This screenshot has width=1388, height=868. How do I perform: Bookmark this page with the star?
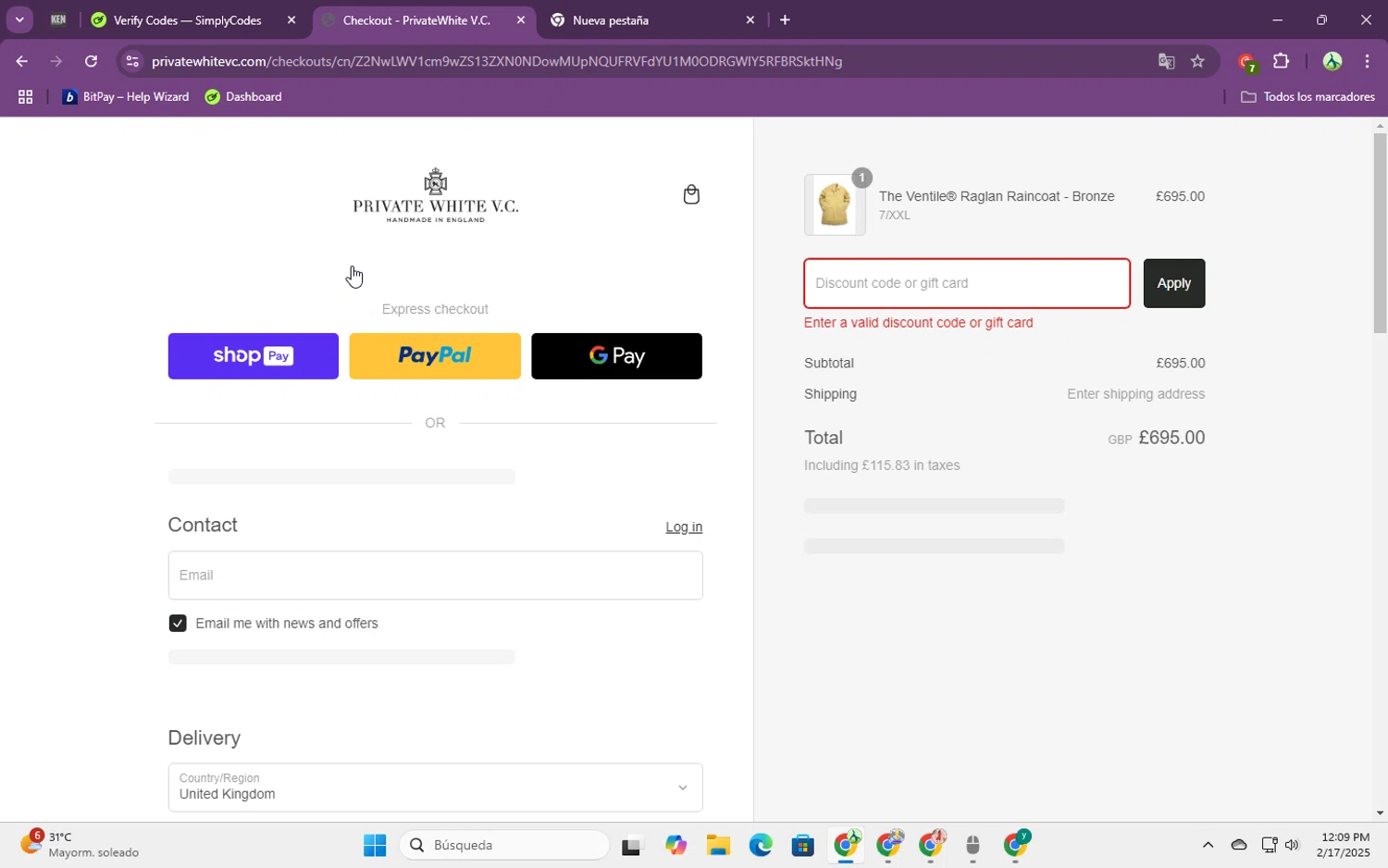click(x=1198, y=62)
